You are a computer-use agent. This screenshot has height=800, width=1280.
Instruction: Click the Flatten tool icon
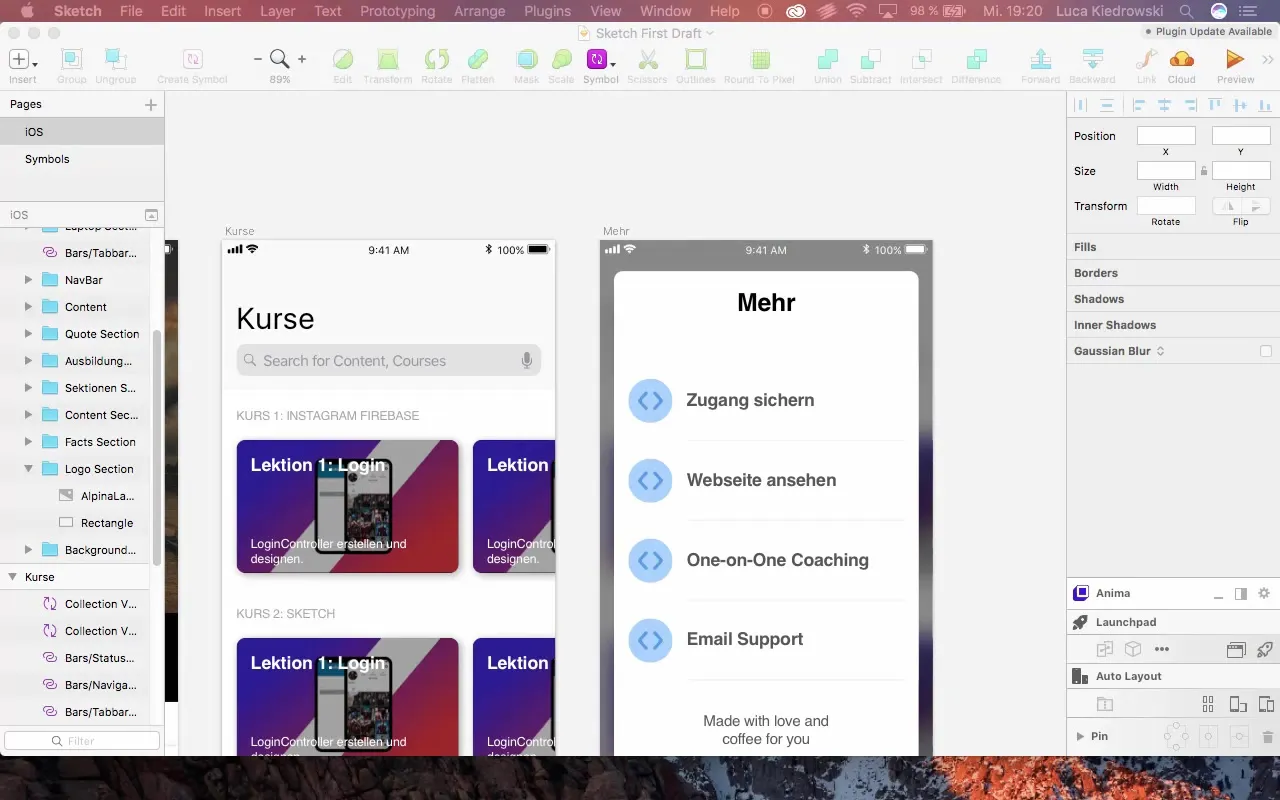(x=478, y=60)
